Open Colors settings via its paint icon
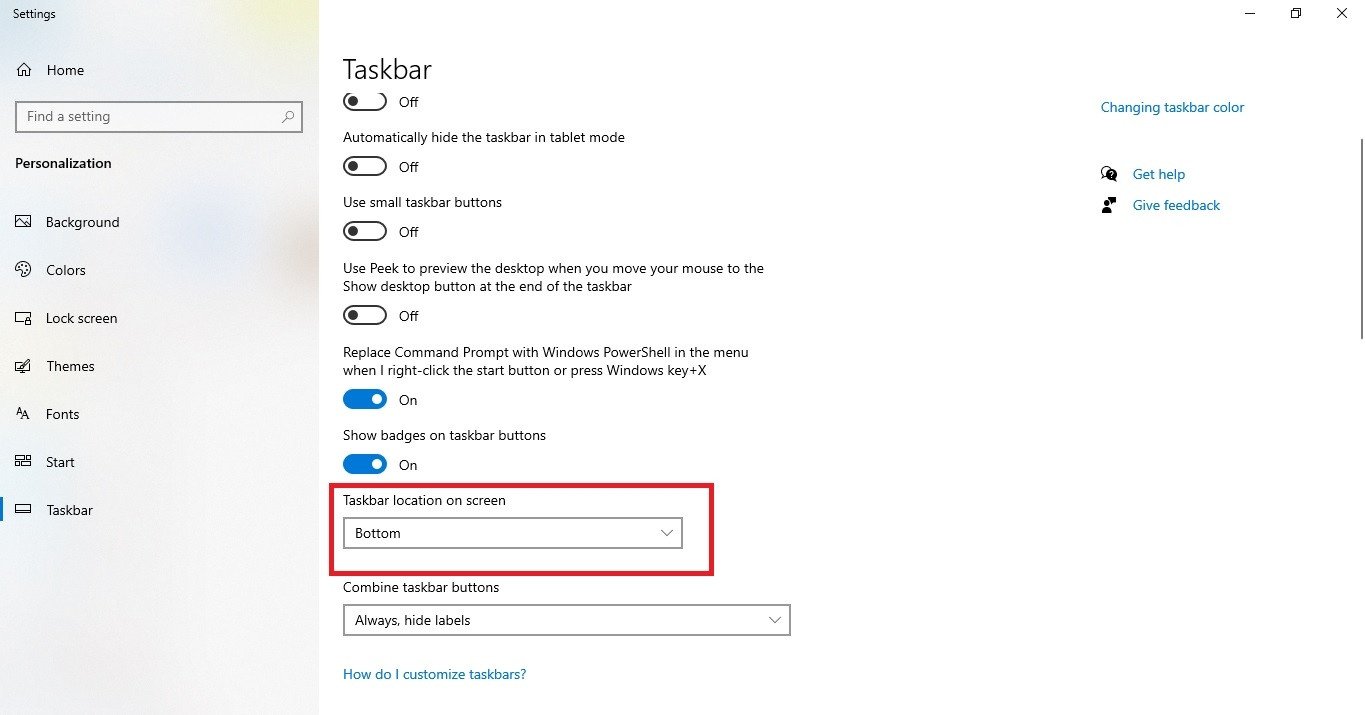 (x=23, y=269)
